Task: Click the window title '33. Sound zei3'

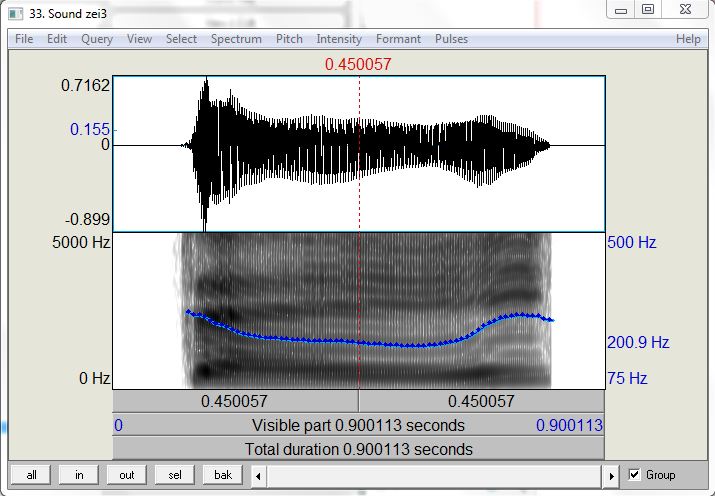Action: pyautogui.click(x=68, y=14)
